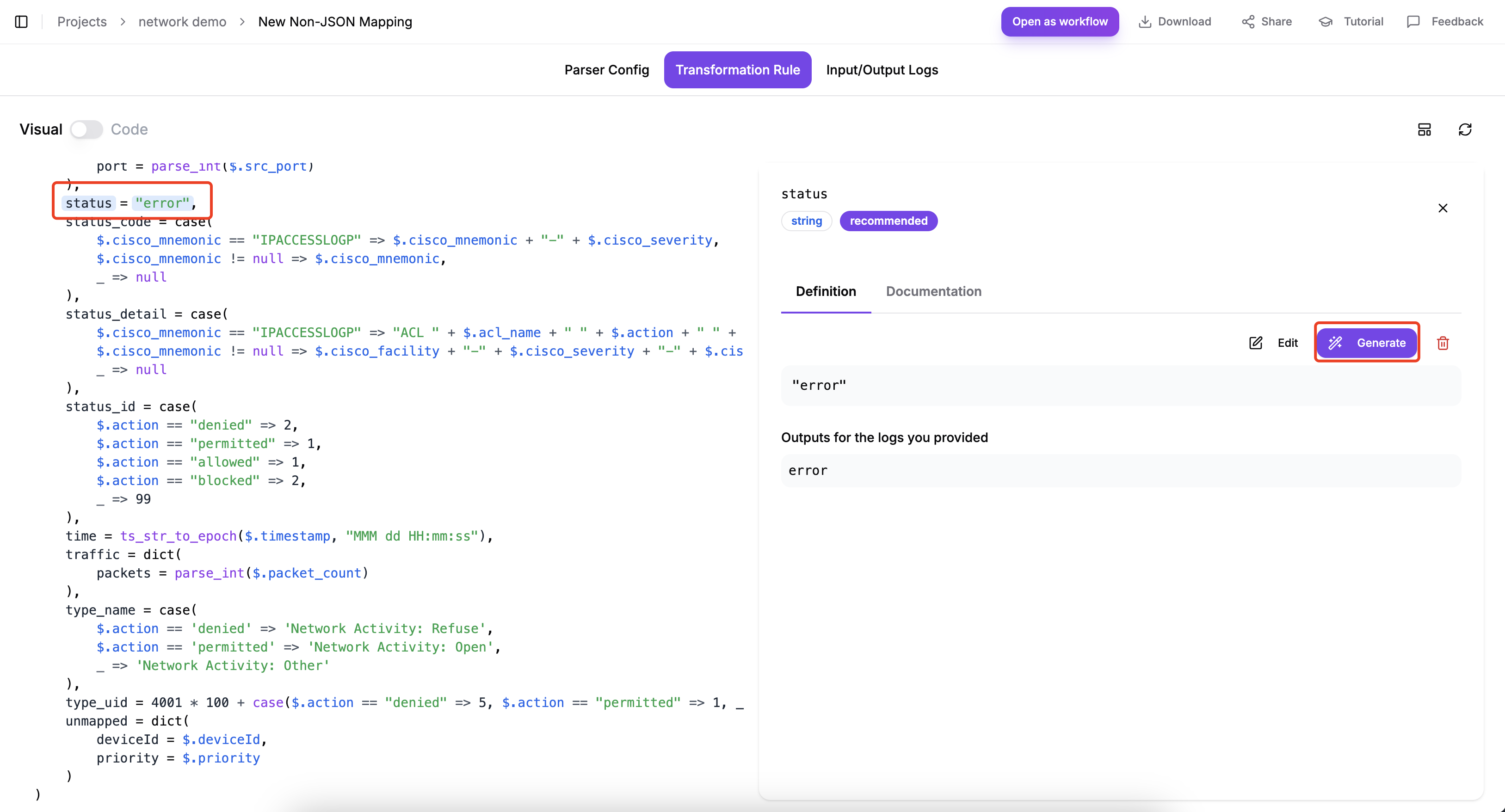The height and width of the screenshot is (812, 1505).
Task: Toggle the sidebar panel icon
Action: [x=21, y=22]
